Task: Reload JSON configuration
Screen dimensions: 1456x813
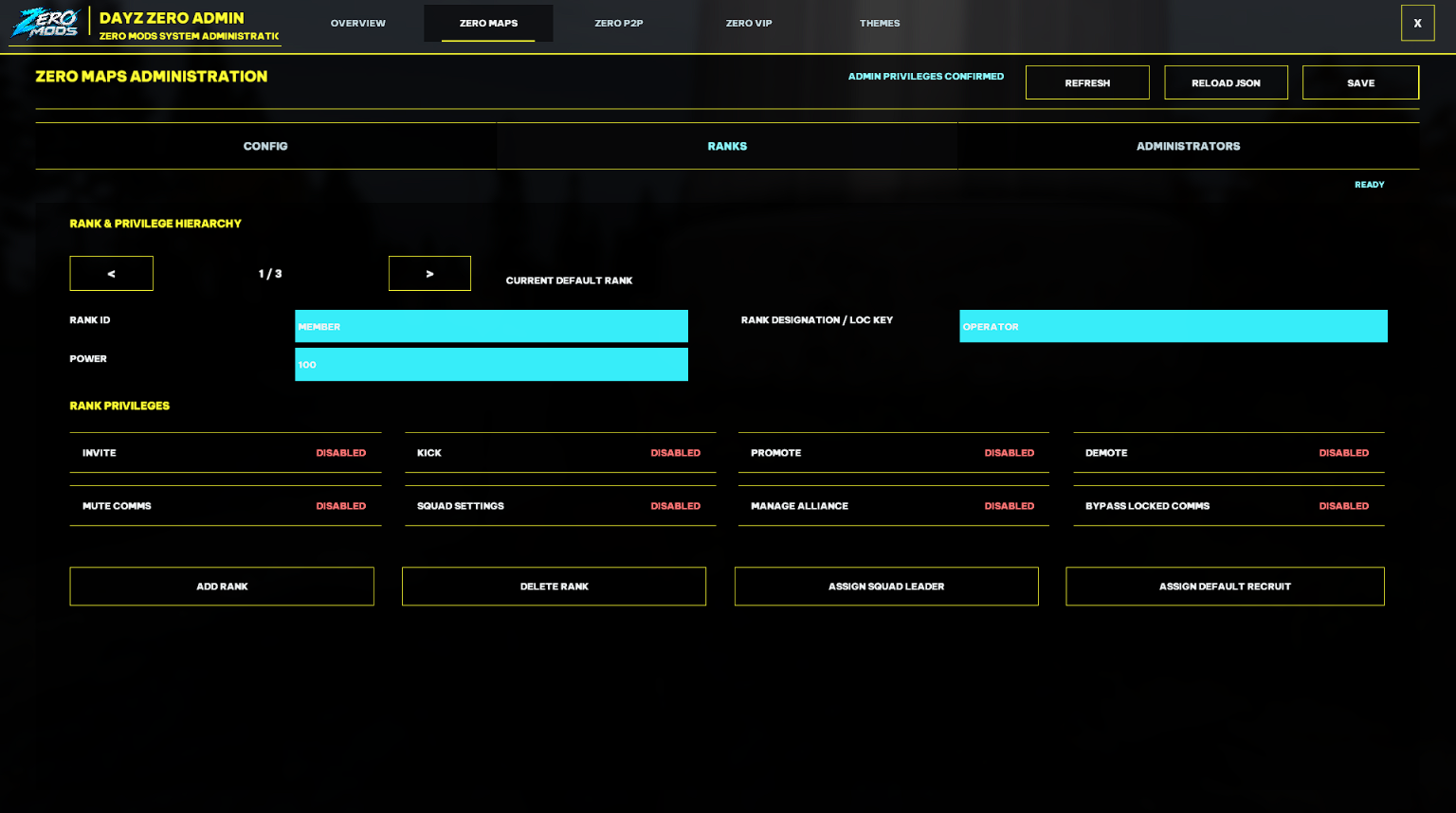Action: tap(1226, 83)
